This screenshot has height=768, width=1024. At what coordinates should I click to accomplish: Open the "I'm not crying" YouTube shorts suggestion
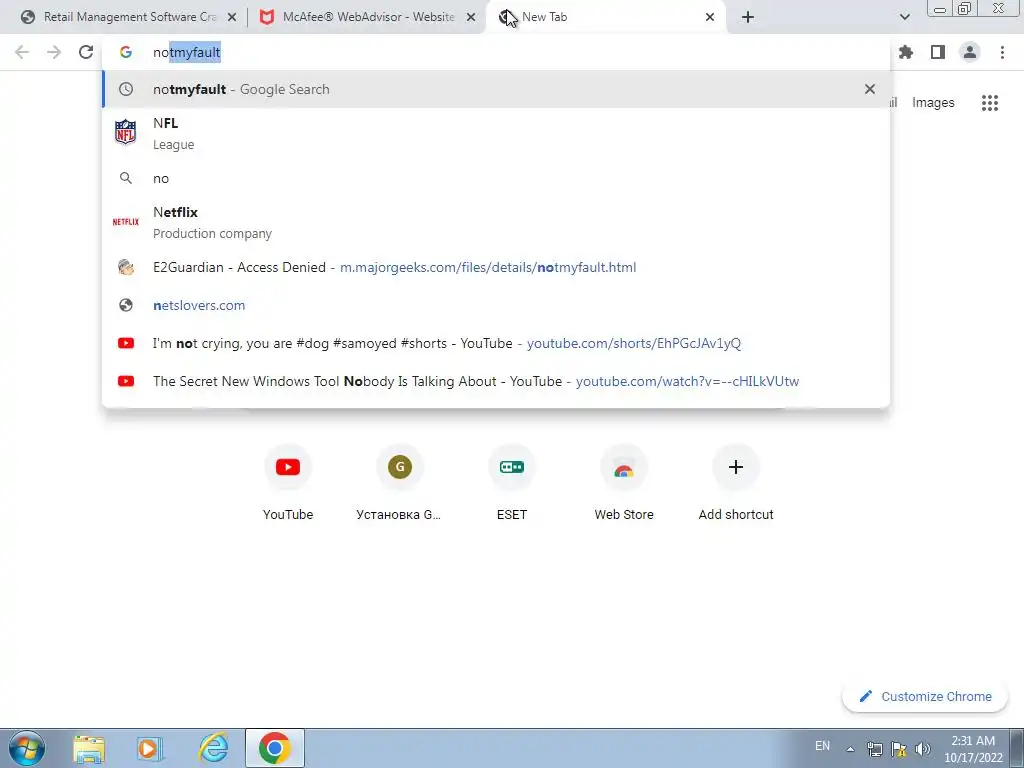pyautogui.click(x=496, y=343)
